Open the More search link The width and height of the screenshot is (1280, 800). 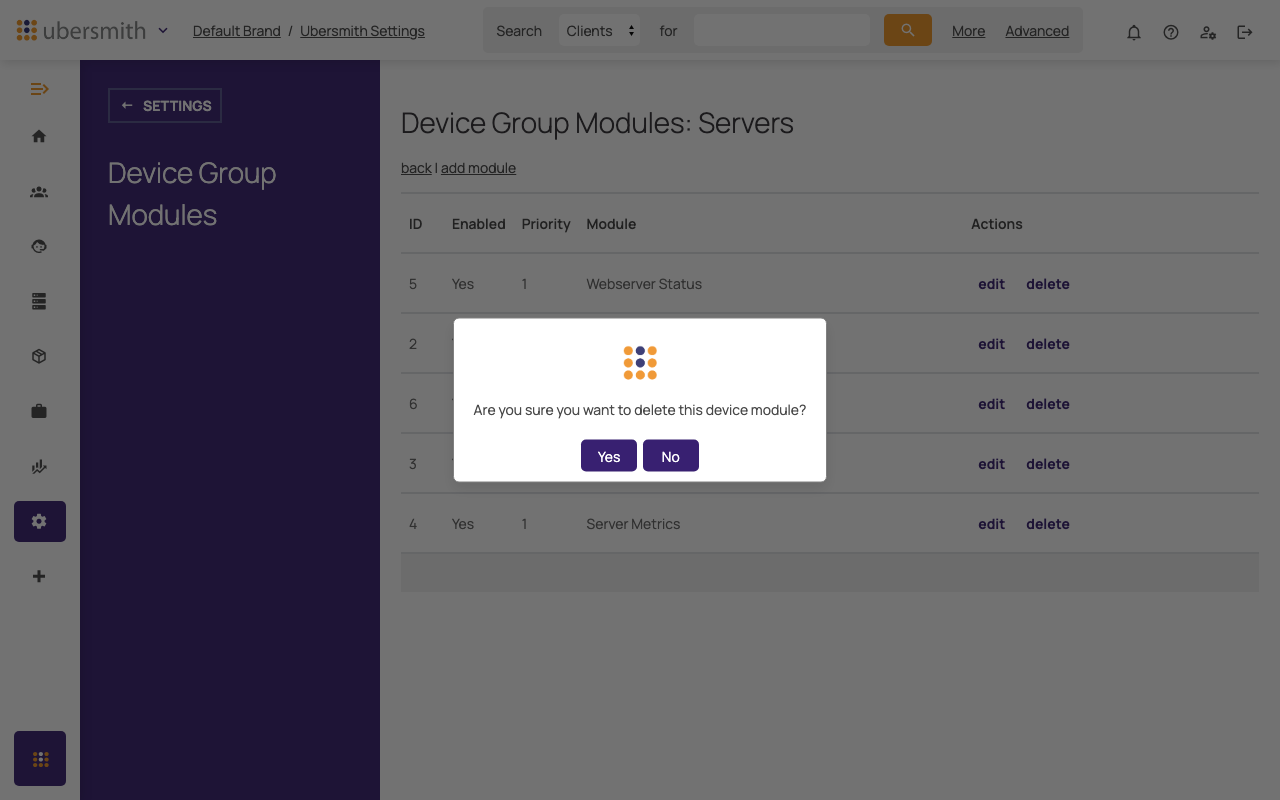click(968, 31)
